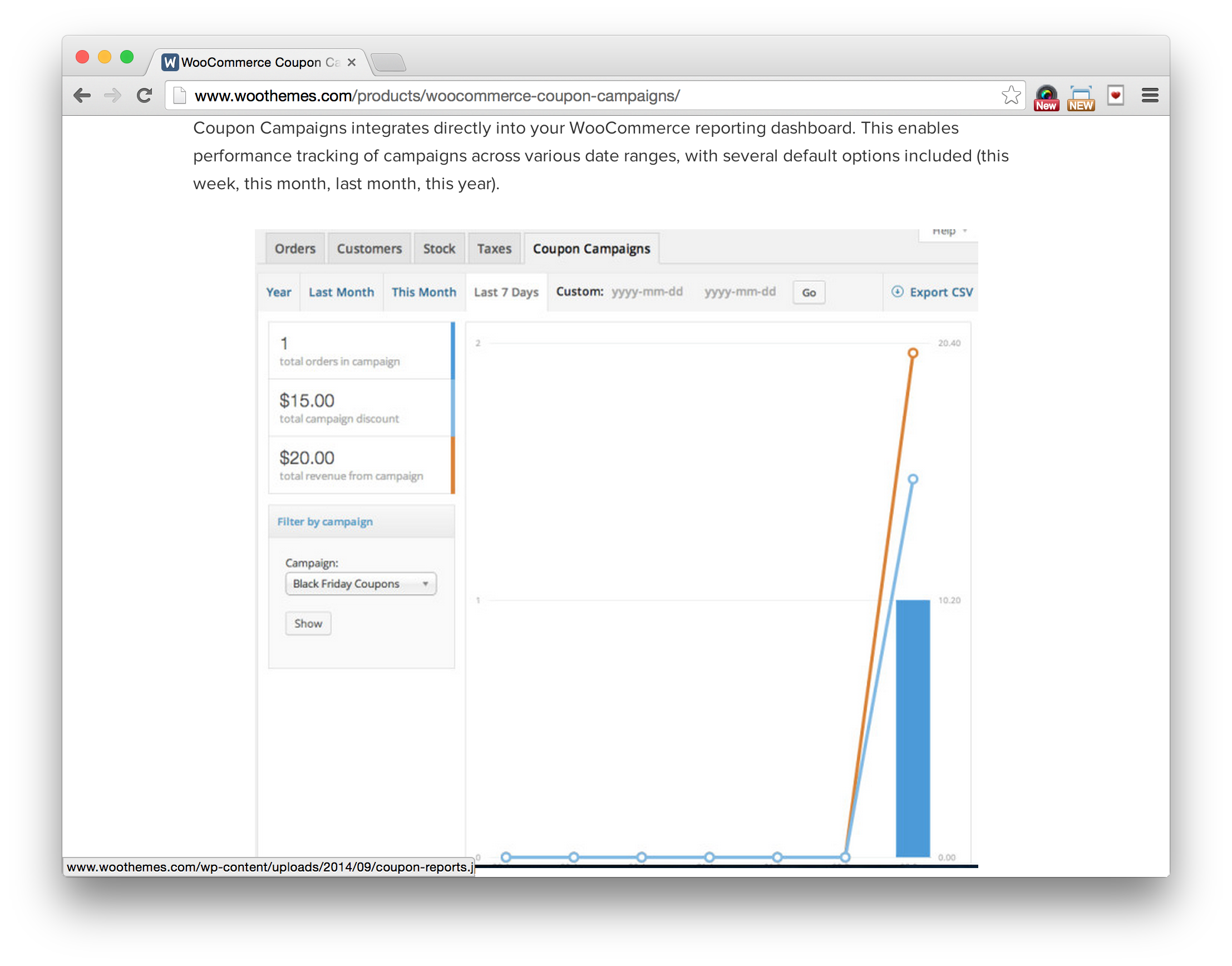Select the Last 7 Days range

point(506,292)
